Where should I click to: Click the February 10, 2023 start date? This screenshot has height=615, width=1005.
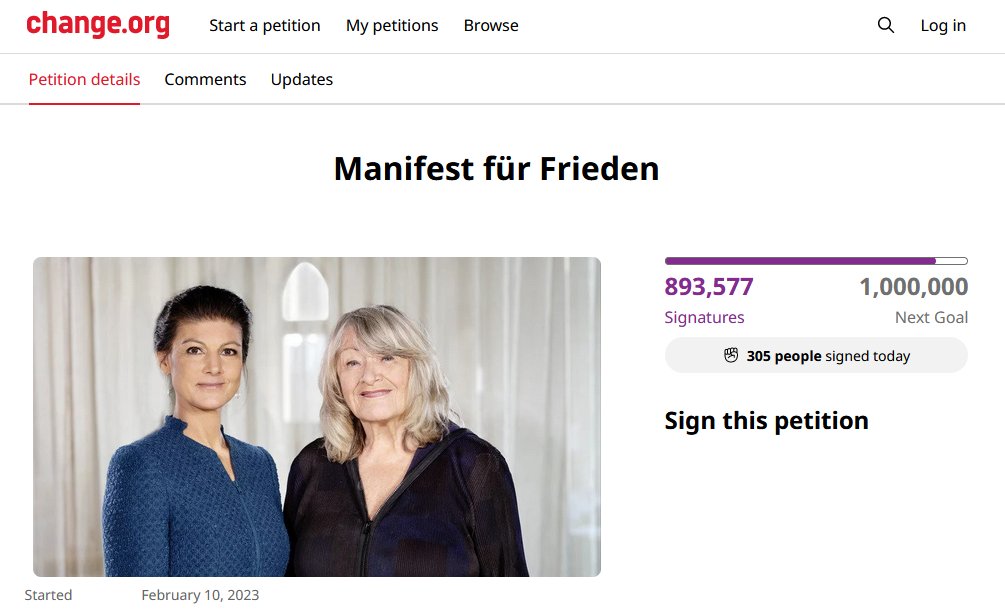click(x=200, y=595)
